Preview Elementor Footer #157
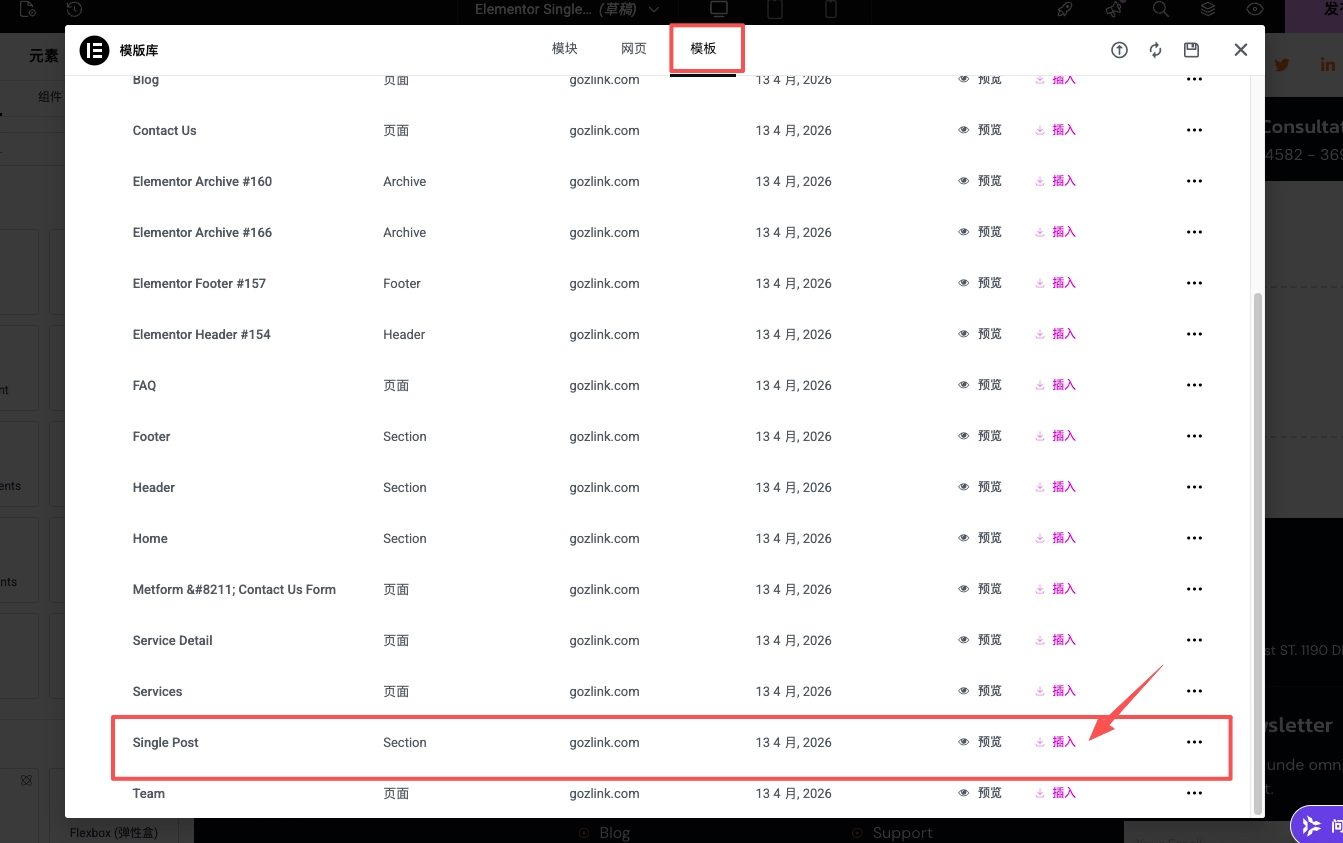1343x843 pixels. [x=980, y=283]
